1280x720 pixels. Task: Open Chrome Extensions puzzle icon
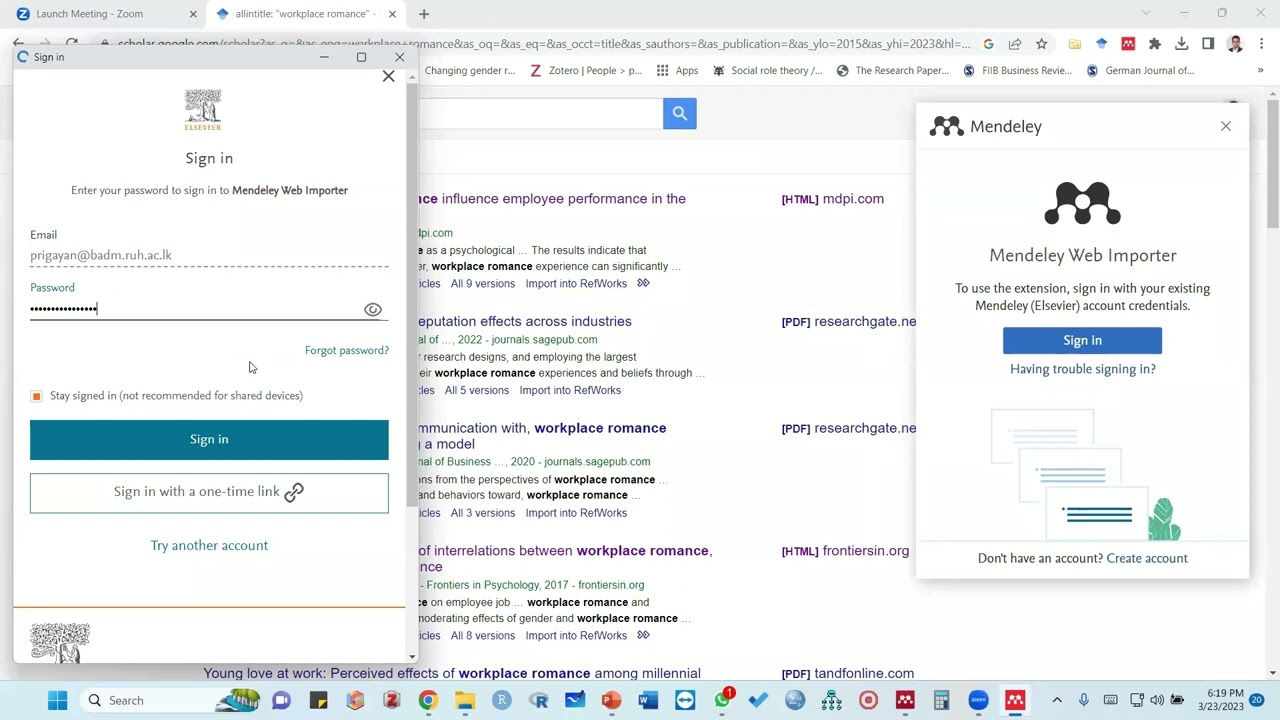[x=1155, y=44]
